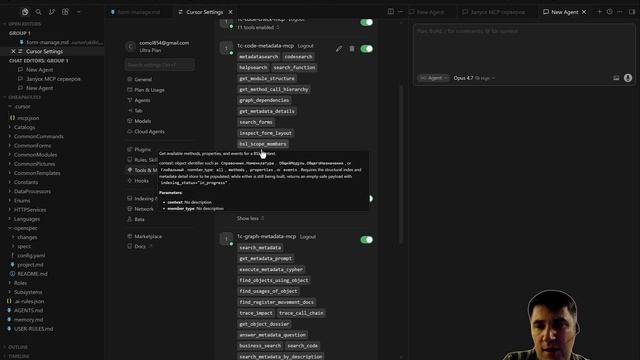Toggle the side panel layout icon
The height and width of the screenshot is (360, 640).
[x=632, y=12]
